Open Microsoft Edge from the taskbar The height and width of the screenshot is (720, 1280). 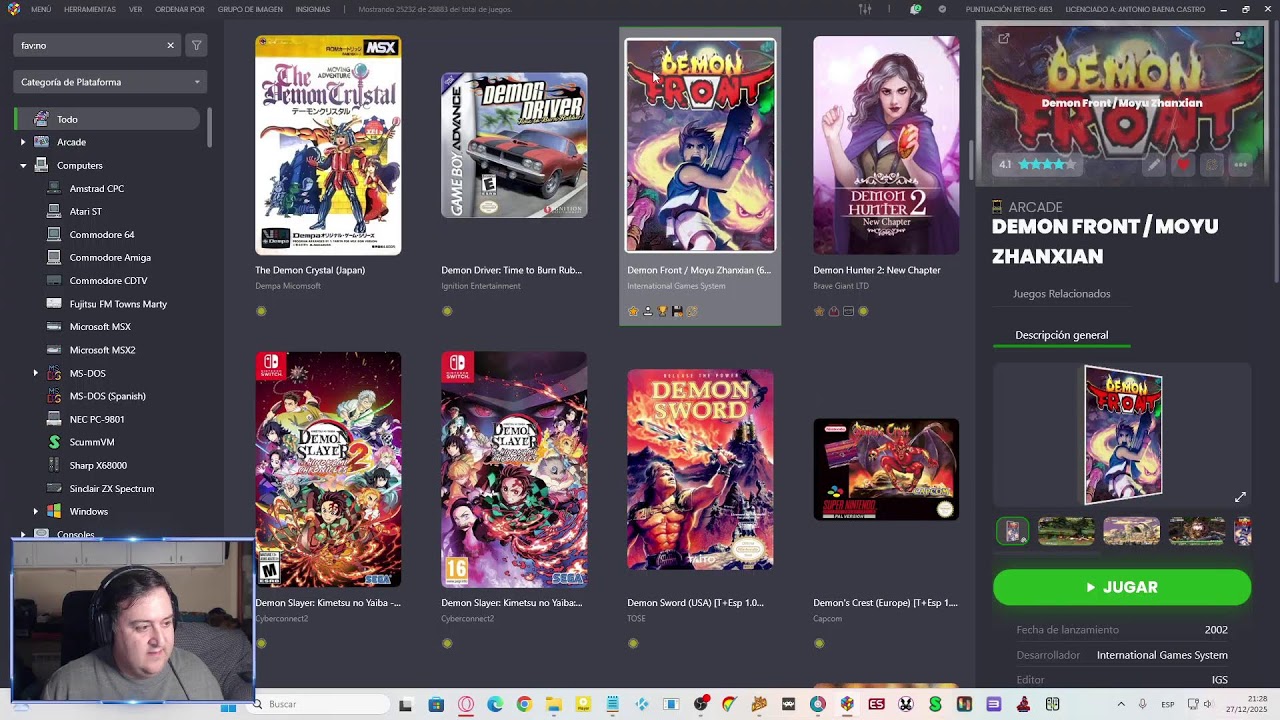[x=495, y=704]
